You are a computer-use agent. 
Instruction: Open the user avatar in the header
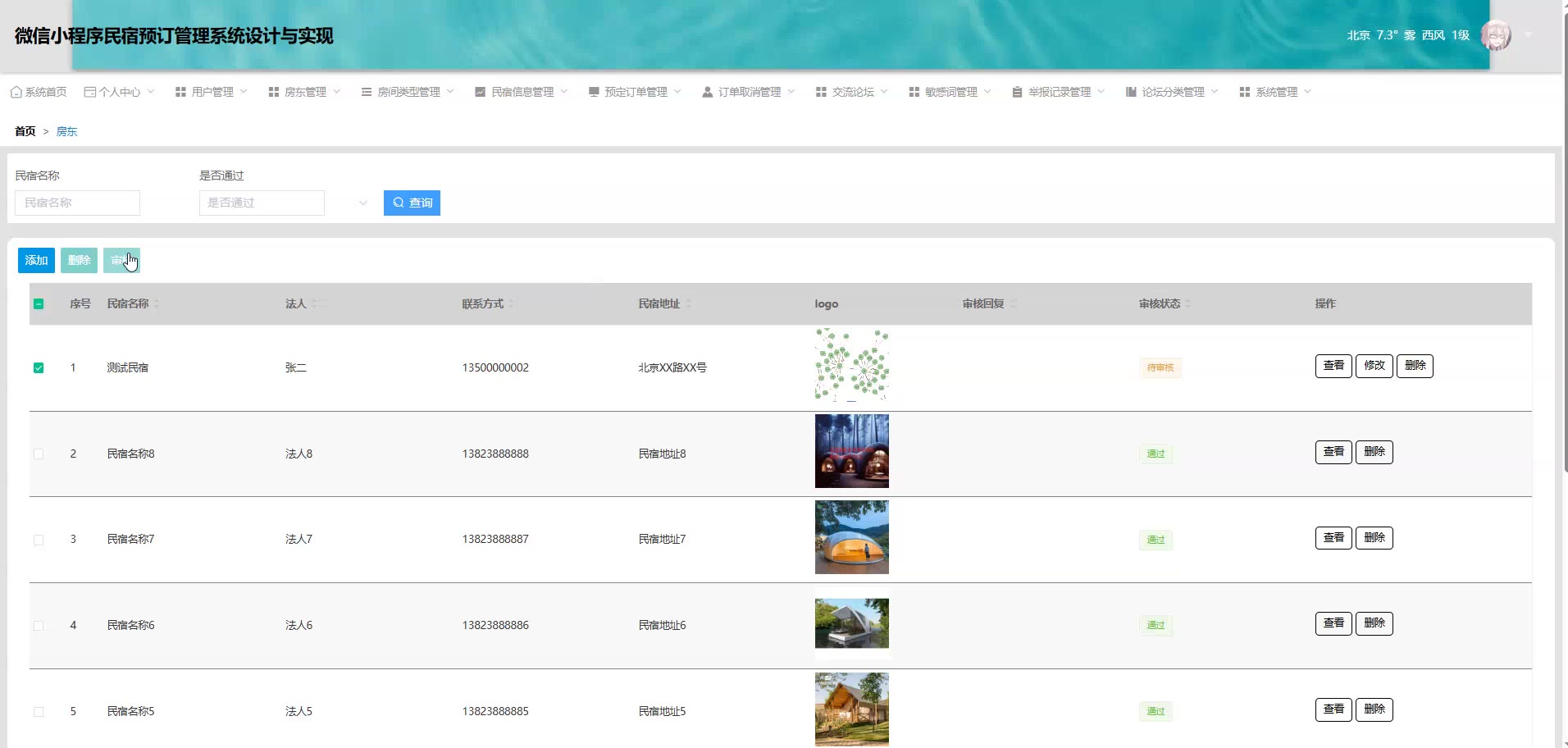tap(1496, 35)
